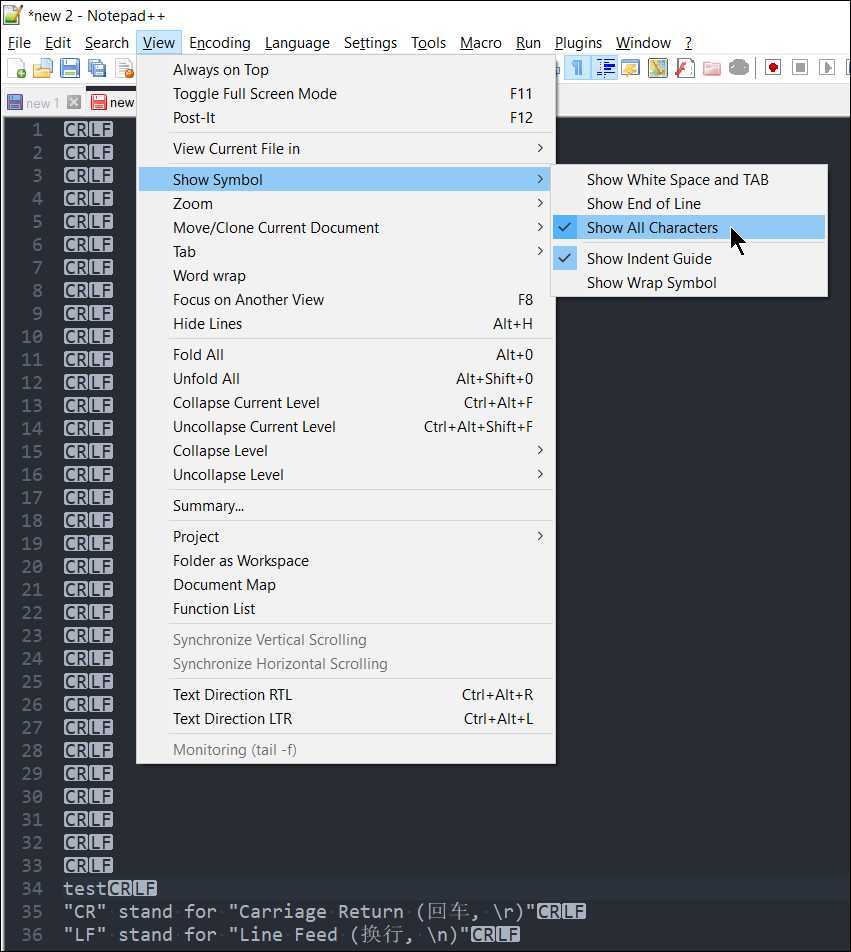Image resolution: width=851 pixels, height=952 pixels.
Task: Enable Show Wrap Symbol option
Action: point(689,283)
